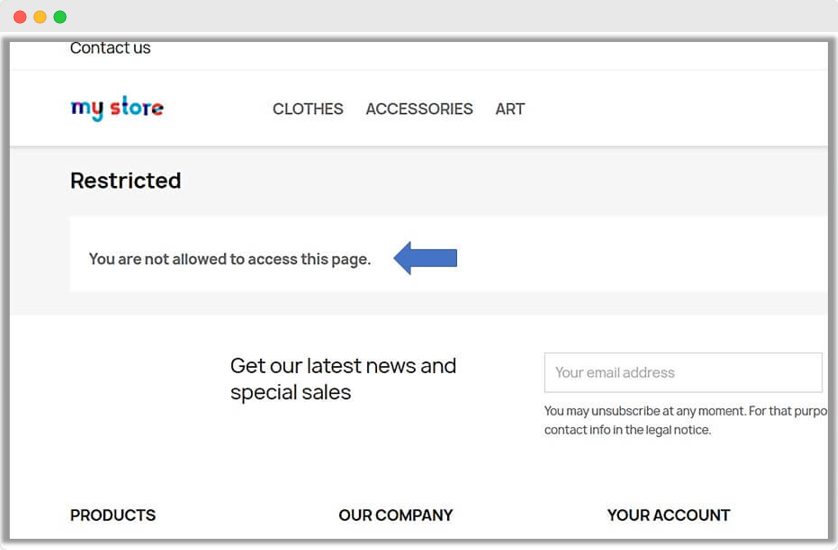Select the ART menu item

coord(510,109)
